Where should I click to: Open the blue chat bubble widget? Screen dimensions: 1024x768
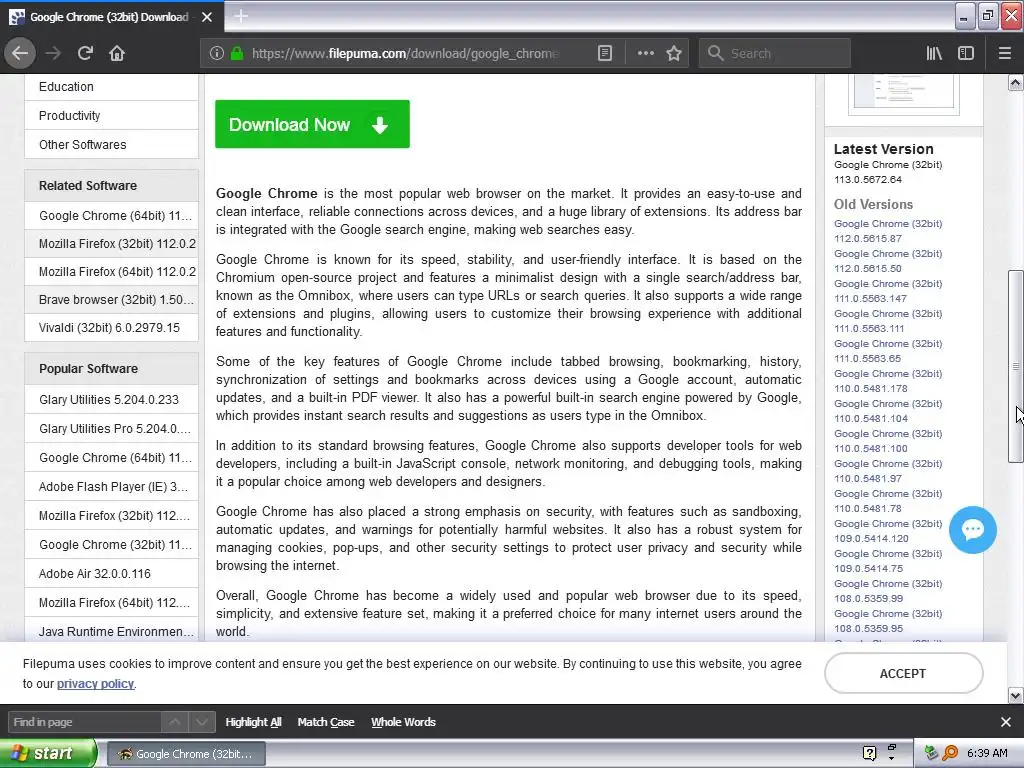pos(972,530)
